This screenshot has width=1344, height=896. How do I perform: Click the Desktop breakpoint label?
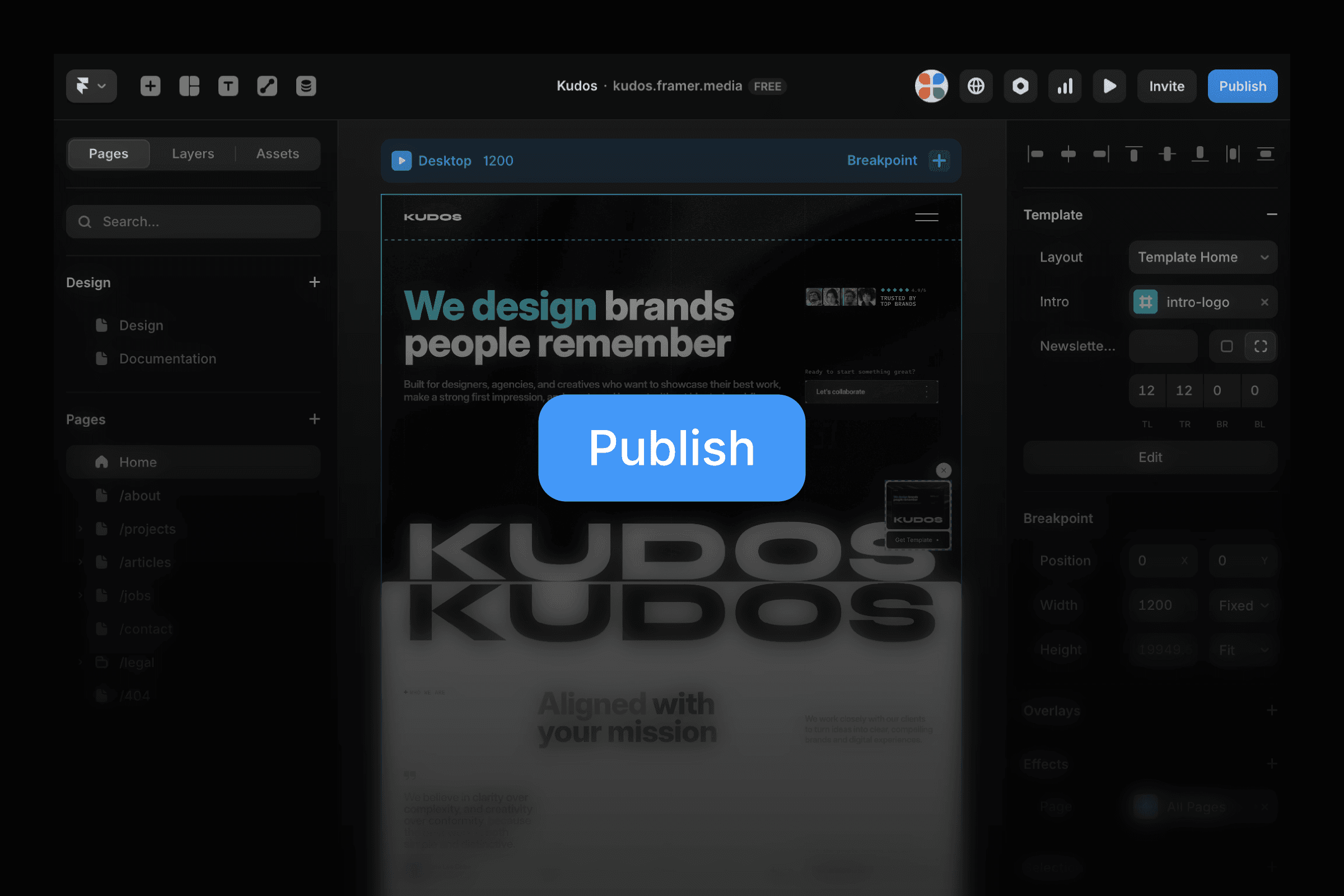click(x=445, y=161)
